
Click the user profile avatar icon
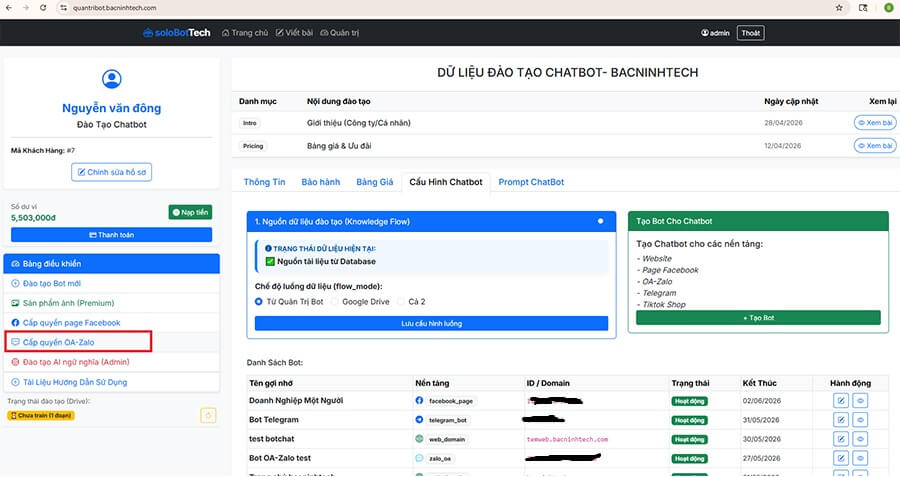click(x=111, y=79)
